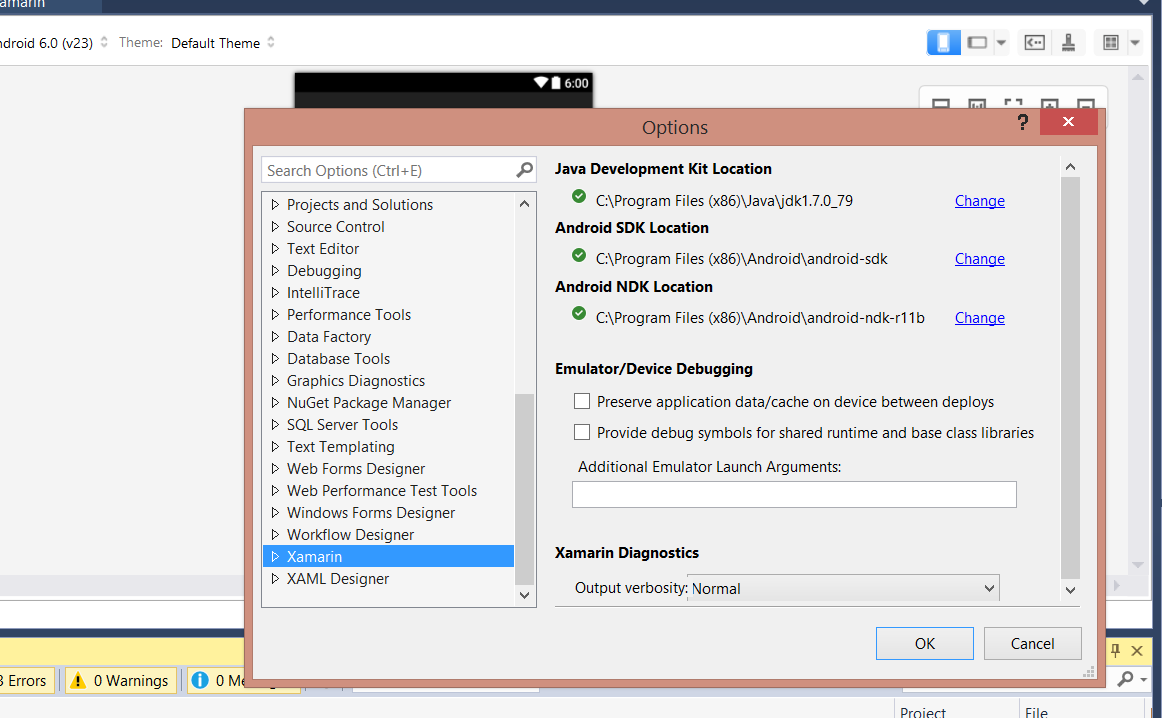
Task: Expand the Source Control node
Action: point(275,226)
